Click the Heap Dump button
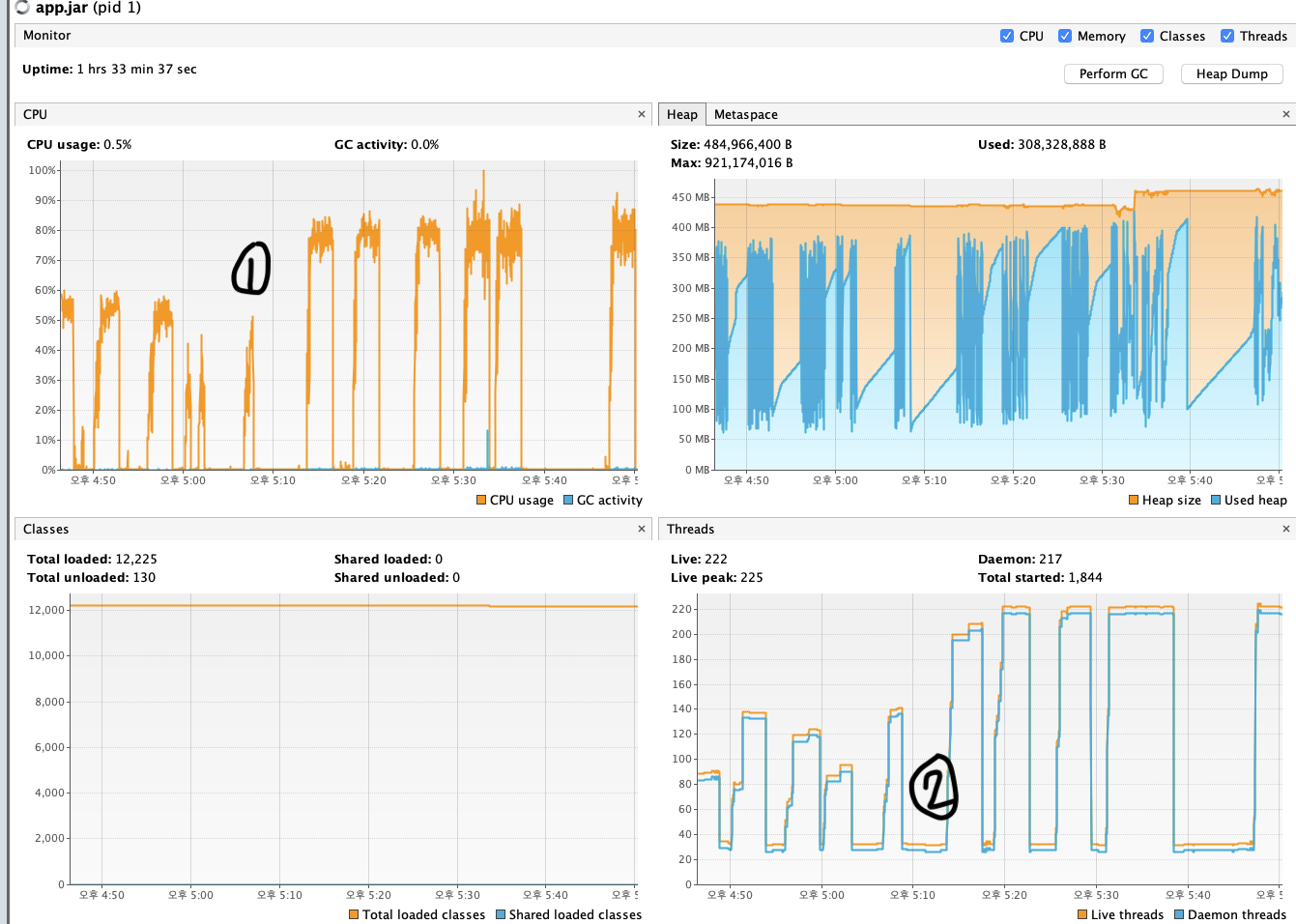Screen dimensions: 1296x924 pos(1231,73)
